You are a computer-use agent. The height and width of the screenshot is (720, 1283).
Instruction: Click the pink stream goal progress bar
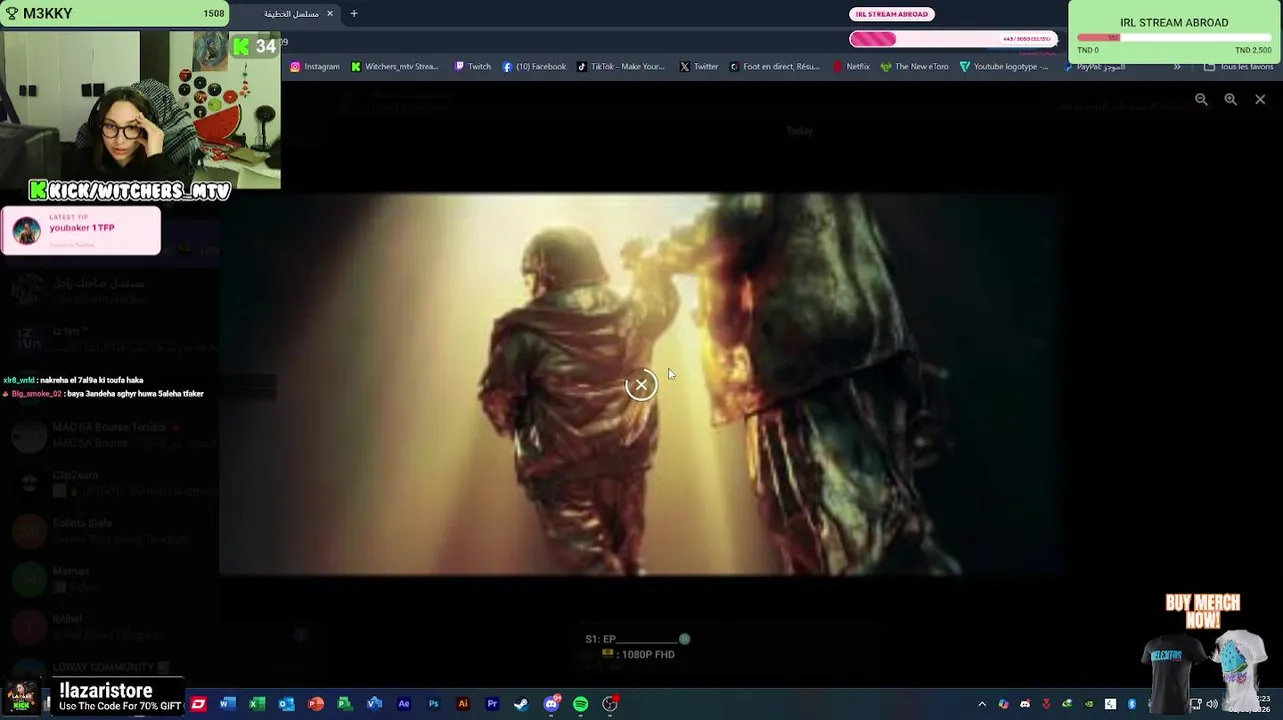click(x=951, y=39)
